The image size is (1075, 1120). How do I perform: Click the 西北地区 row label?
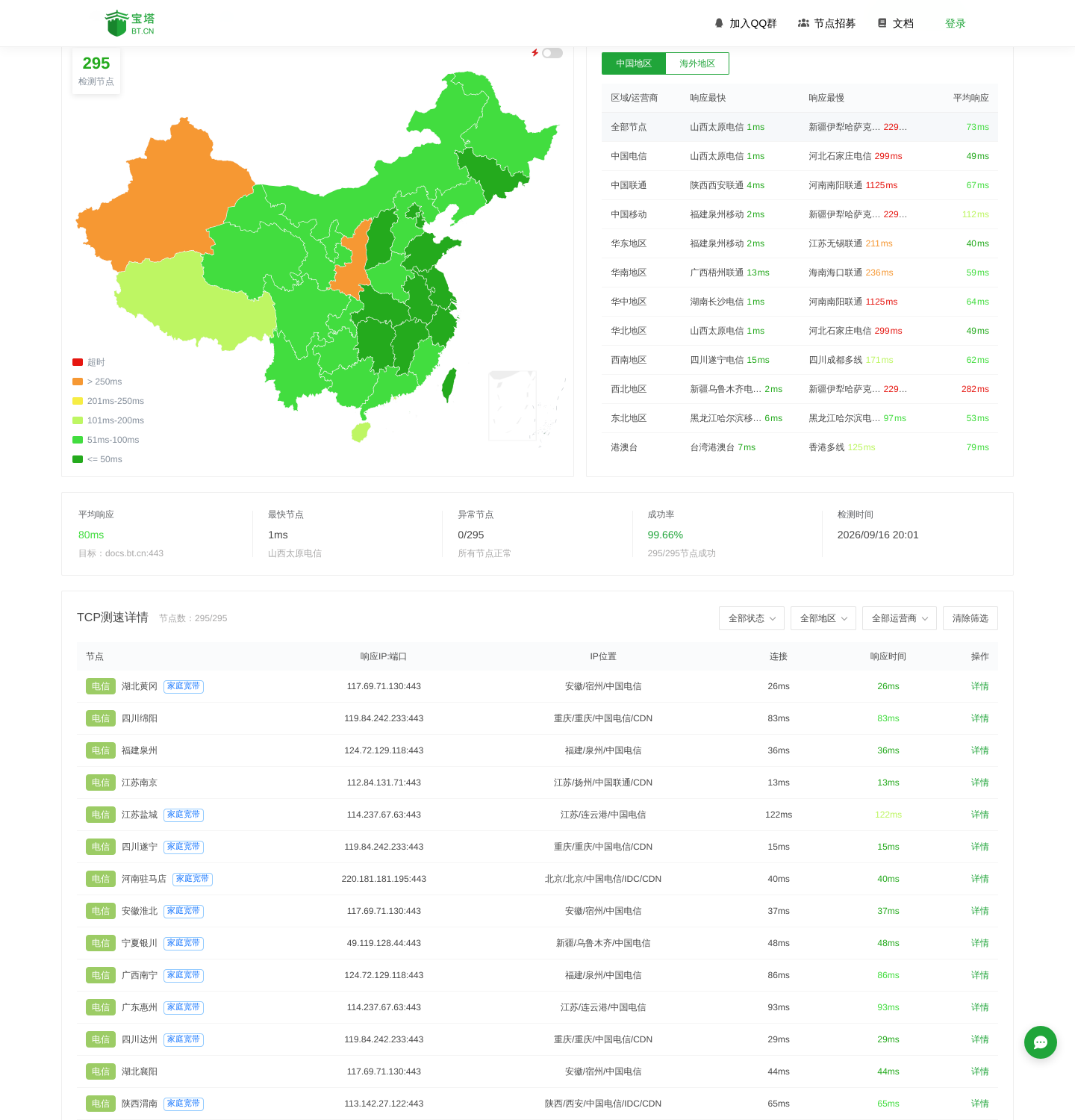click(x=629, y=389)
